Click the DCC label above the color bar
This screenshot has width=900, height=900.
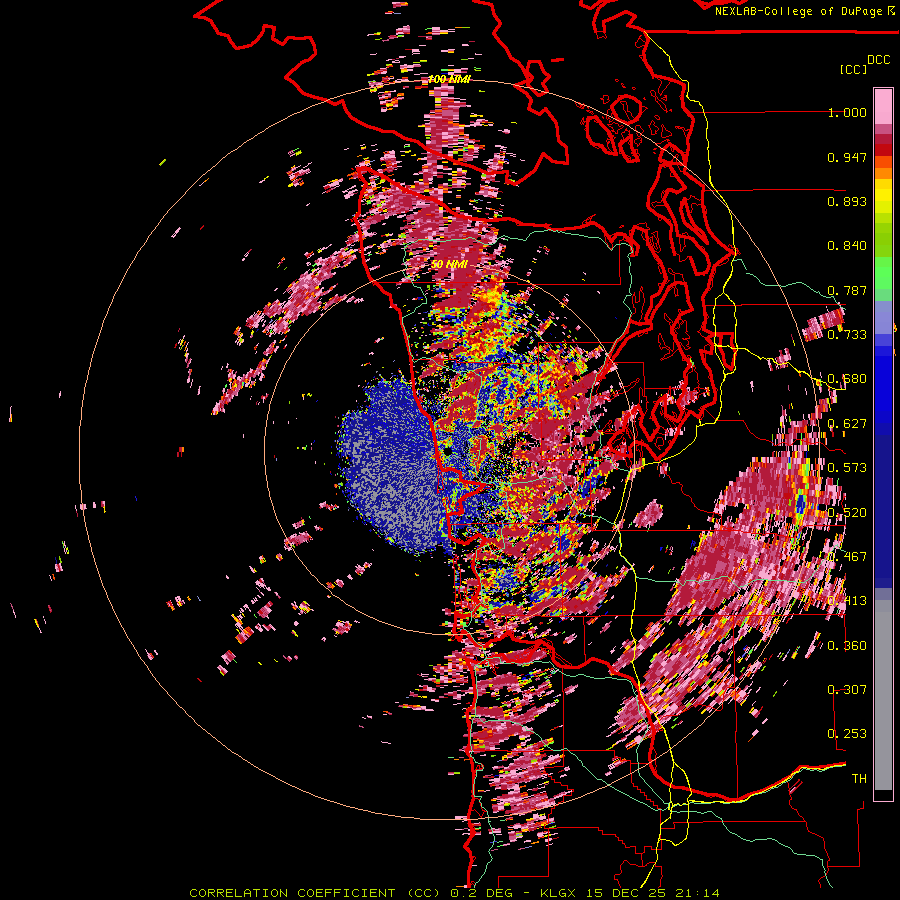[x=879, y=60]
